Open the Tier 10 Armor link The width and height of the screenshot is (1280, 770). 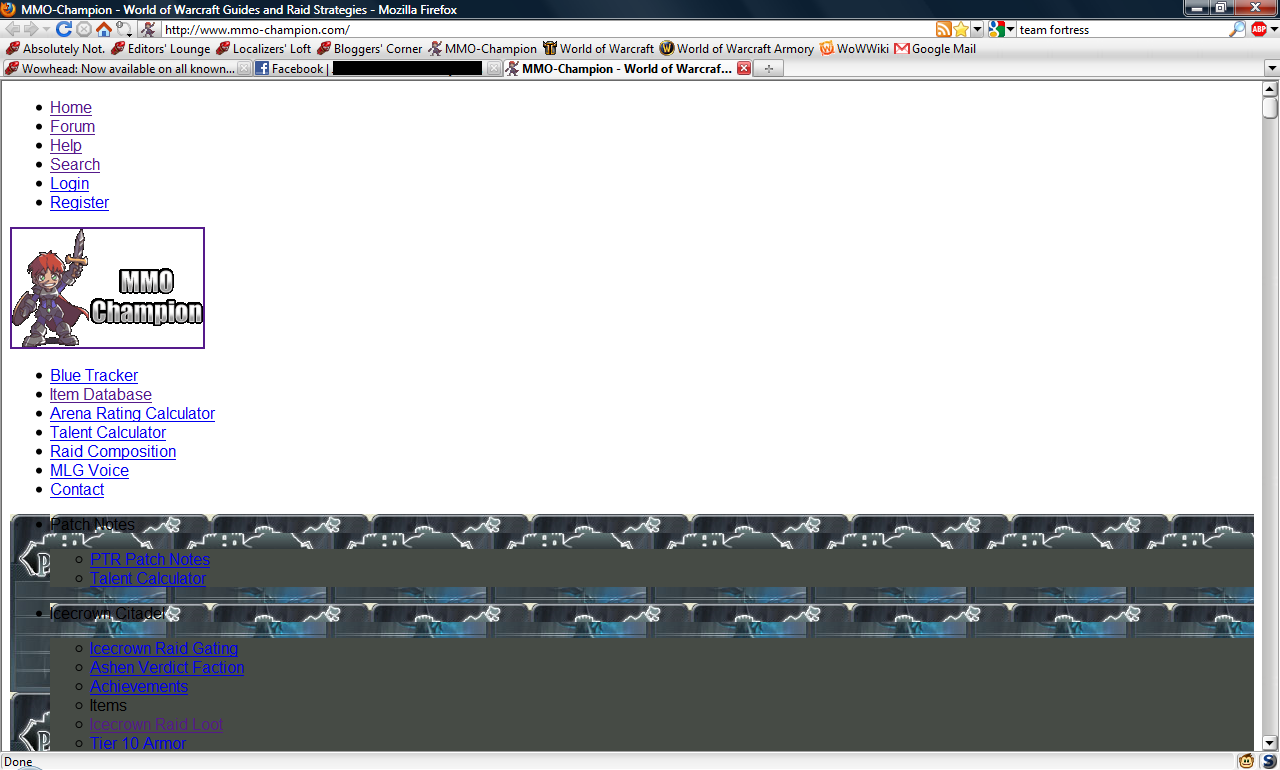pos(138,744)
